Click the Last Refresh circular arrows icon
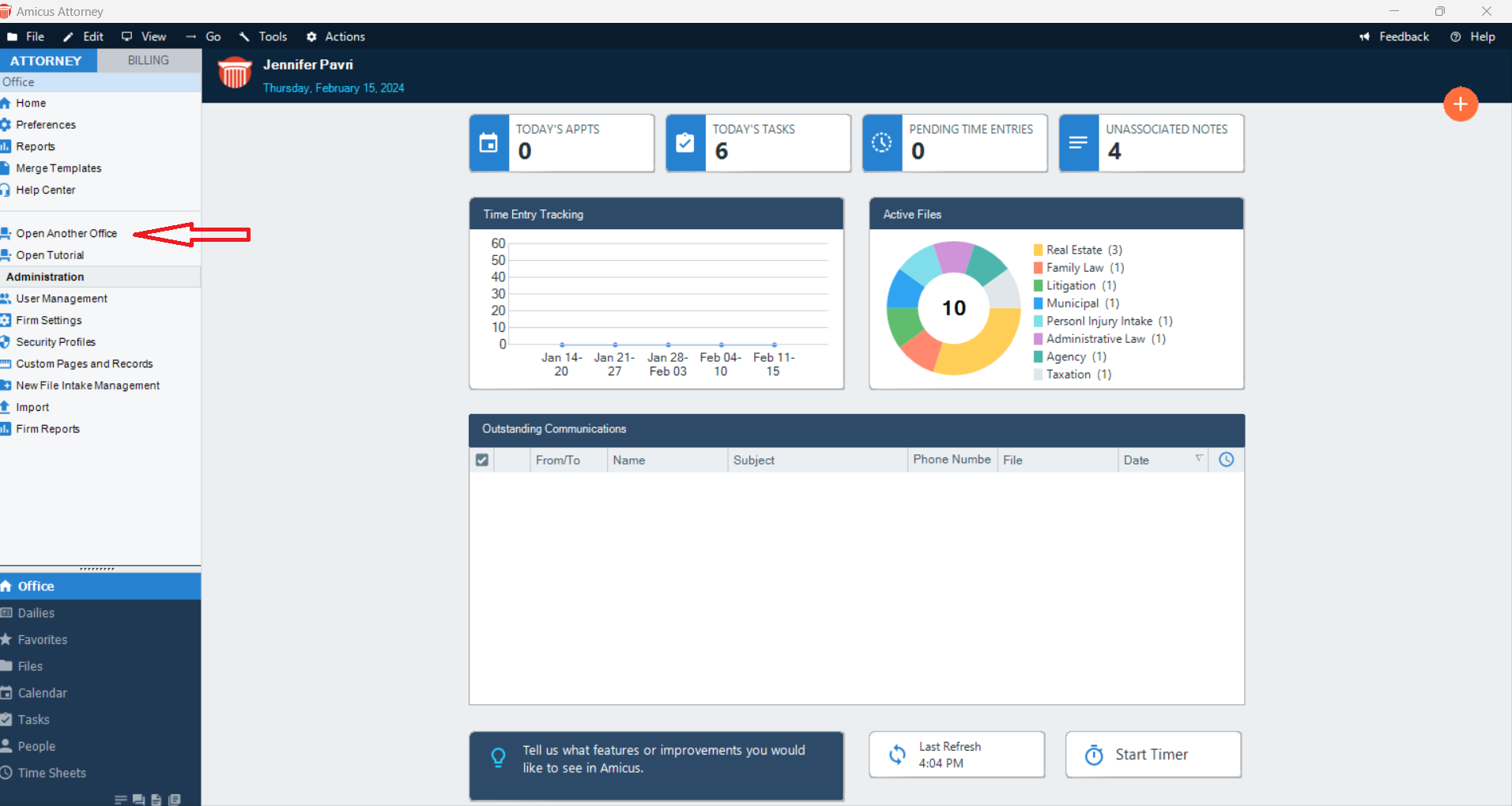The height and width of the screenshot is (806, 1512). tap(897, 755)
